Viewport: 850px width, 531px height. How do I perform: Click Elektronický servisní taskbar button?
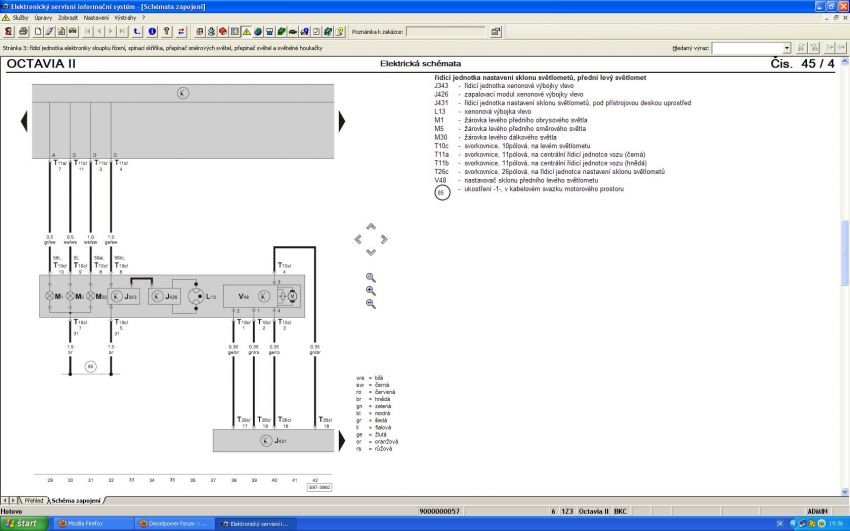256,524
